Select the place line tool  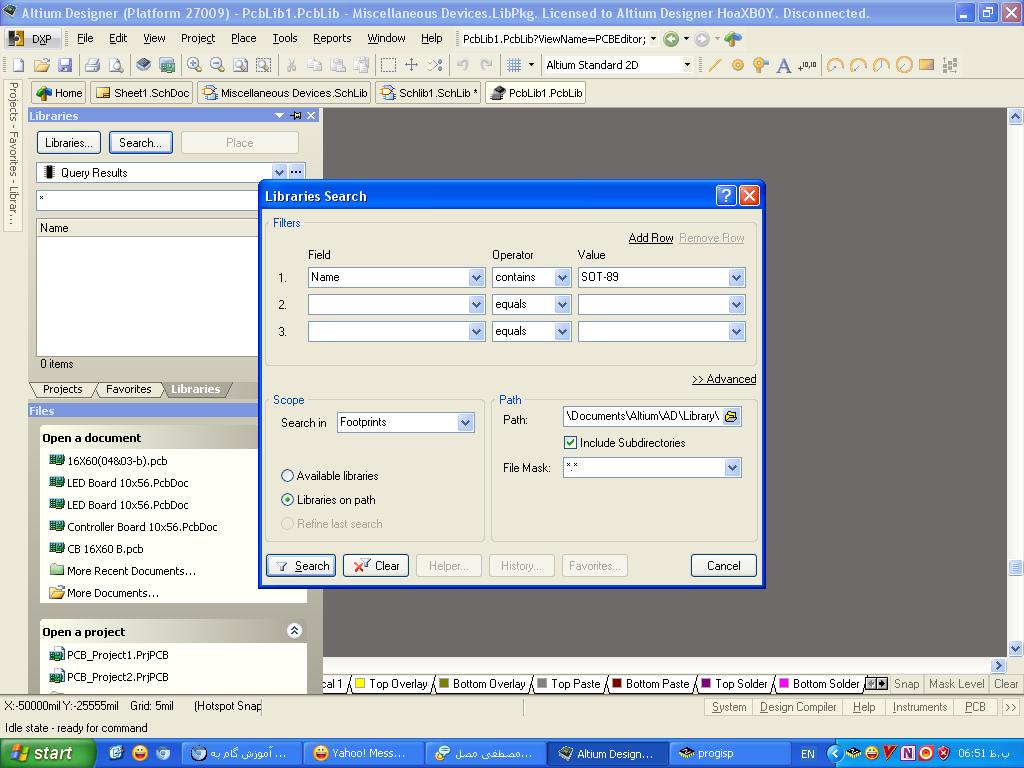click(x=715, y=65)
